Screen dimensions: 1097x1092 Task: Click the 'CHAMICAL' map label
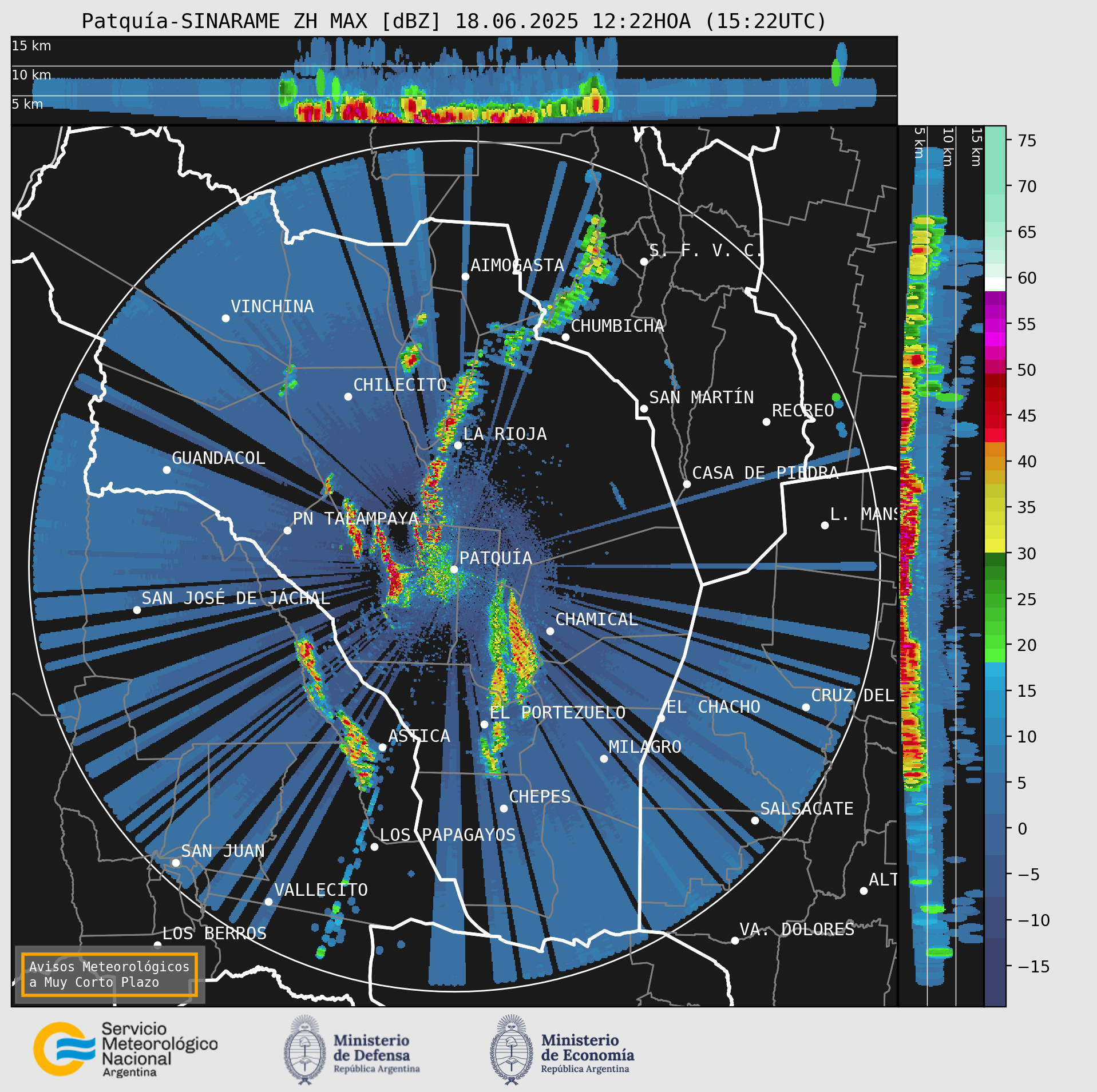click(x=596, y=620)
